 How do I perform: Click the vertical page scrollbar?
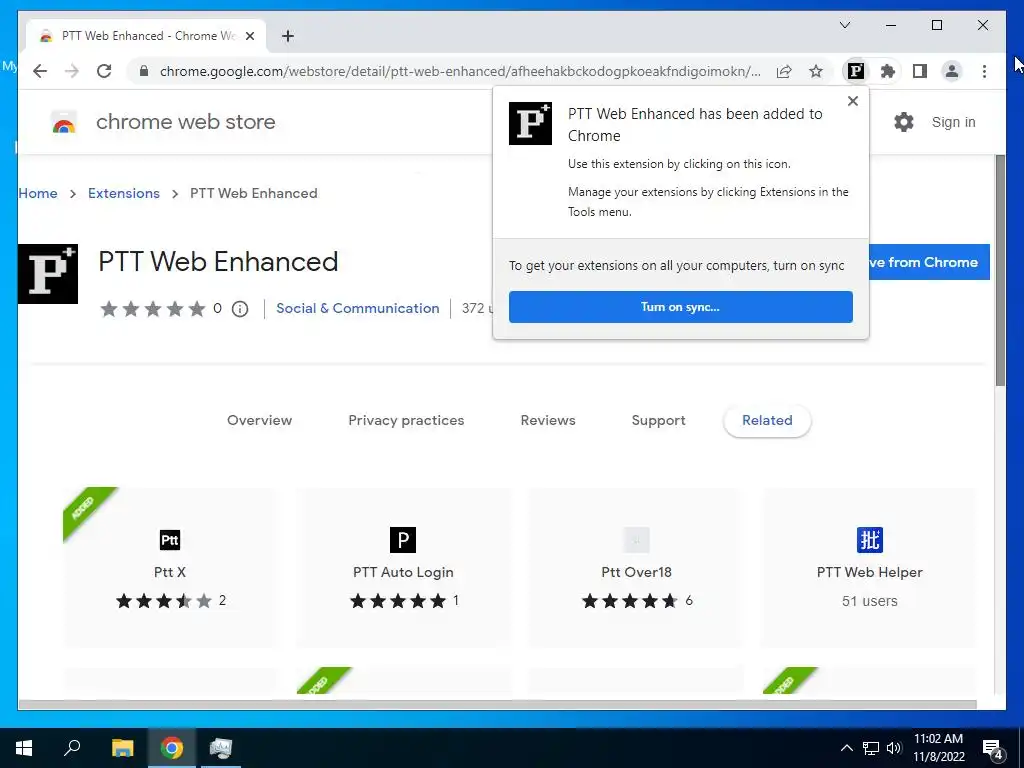[1000, 270]
